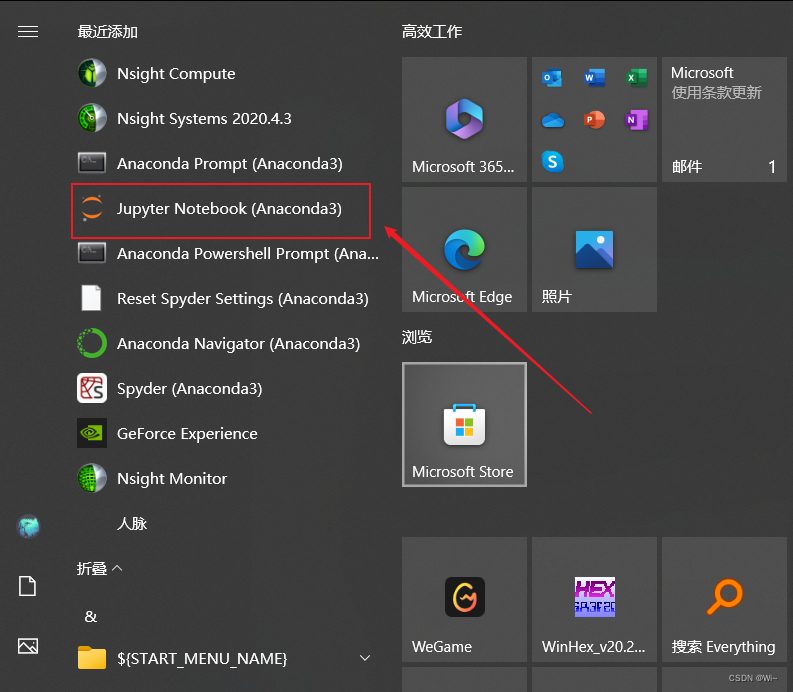Screen dimensions: 793x692
Task: Select Nsight Systems 2020.4.3 entry text
Action: coord(204,118)
